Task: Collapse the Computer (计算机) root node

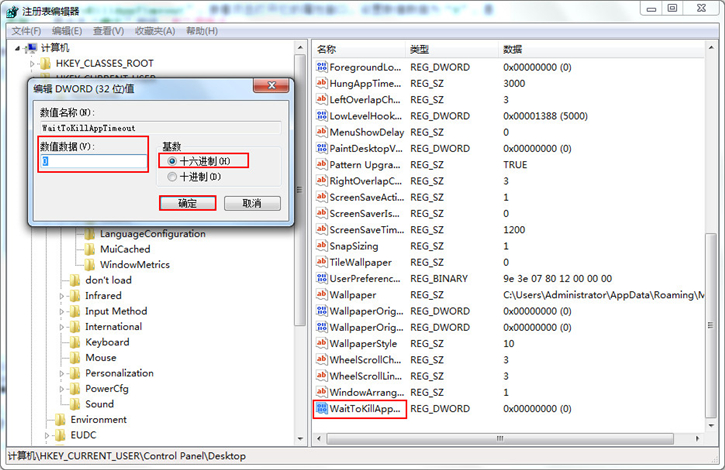Action: click(18, 48)
